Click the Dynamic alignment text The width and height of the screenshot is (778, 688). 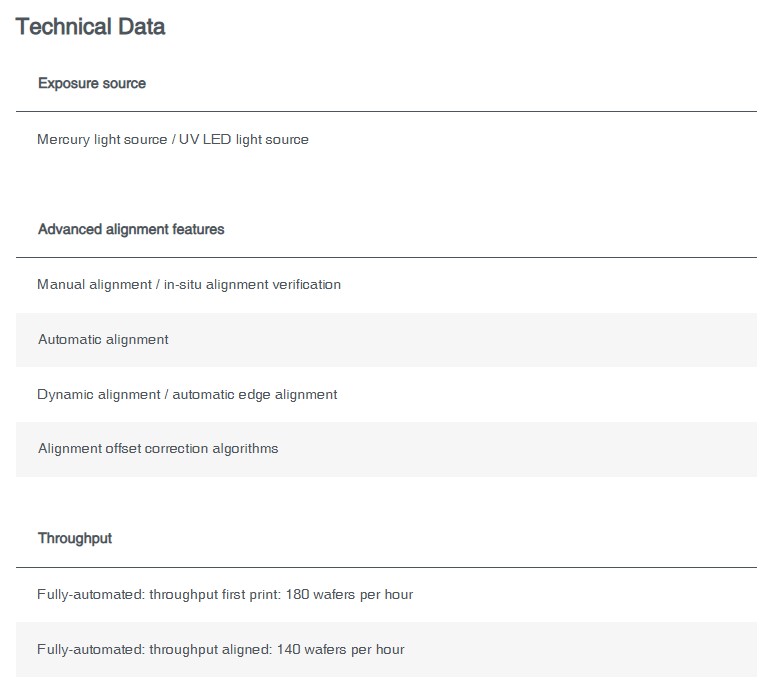[x=99, y=394]
